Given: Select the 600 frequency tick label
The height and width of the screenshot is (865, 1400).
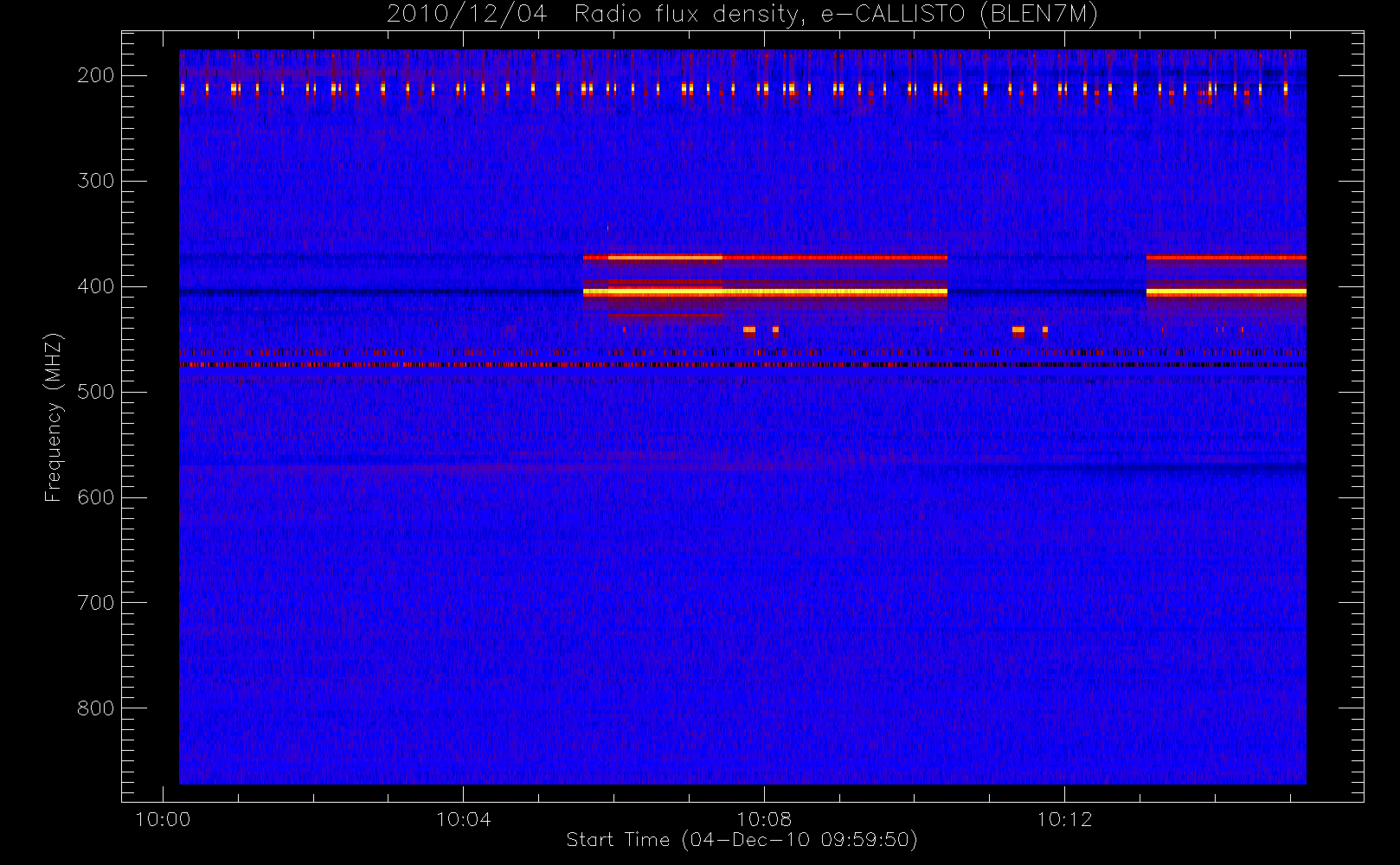Looking at the screenshot, I should pyautogui.click(x=96, y=497).
